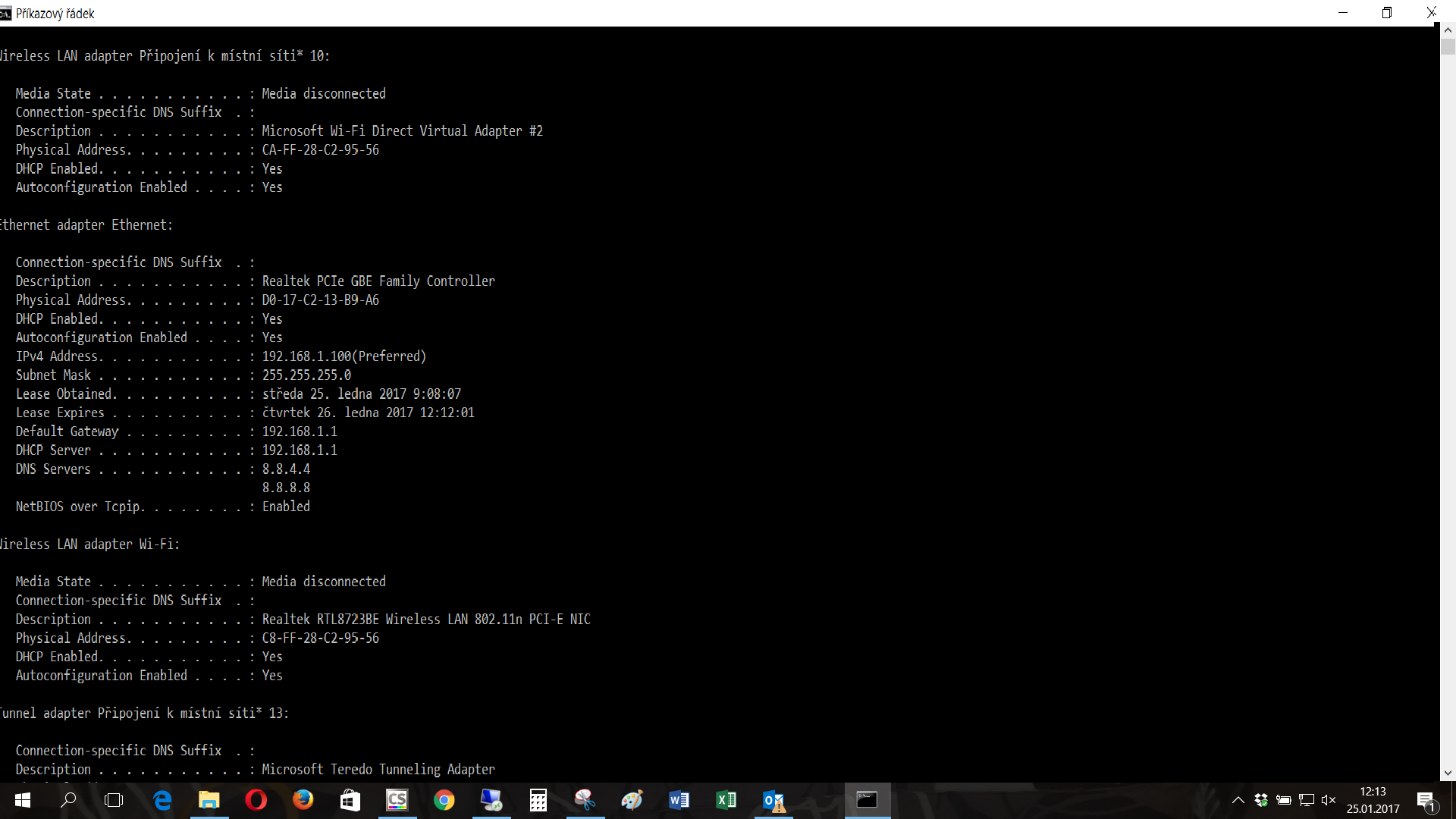Open Firefox from the taskbar
The image size is (1456, 819).
303,800
